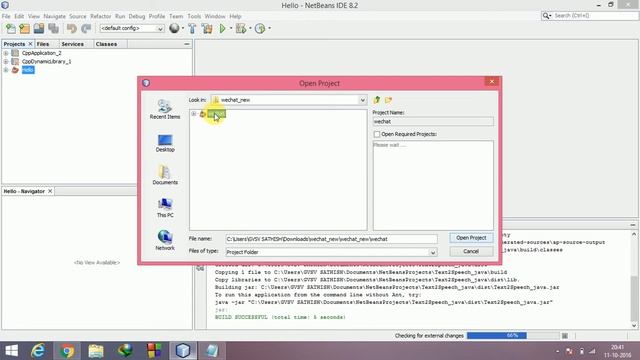Click the New File toolbar icon
Viewport: 640px width, 360px height.
pyautogui.click(x=11, y=29)
